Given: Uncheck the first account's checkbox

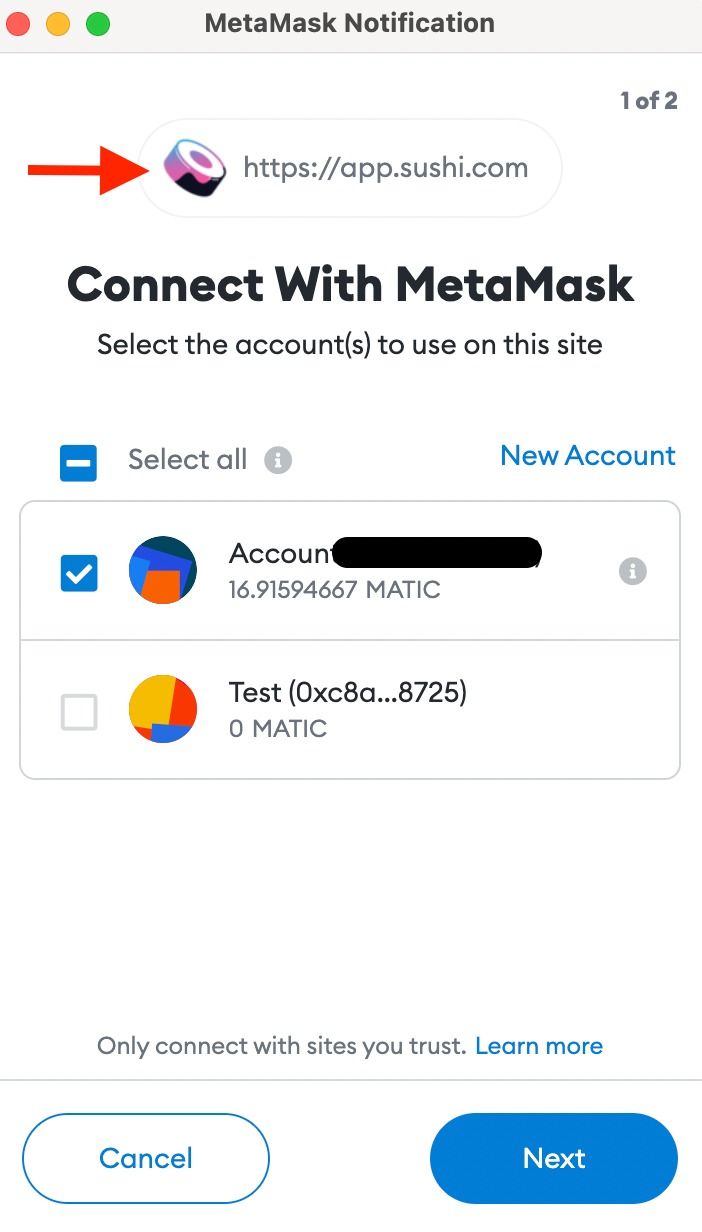Looking at the screenshot, I should pyautogui.click(x=79, y=573).
